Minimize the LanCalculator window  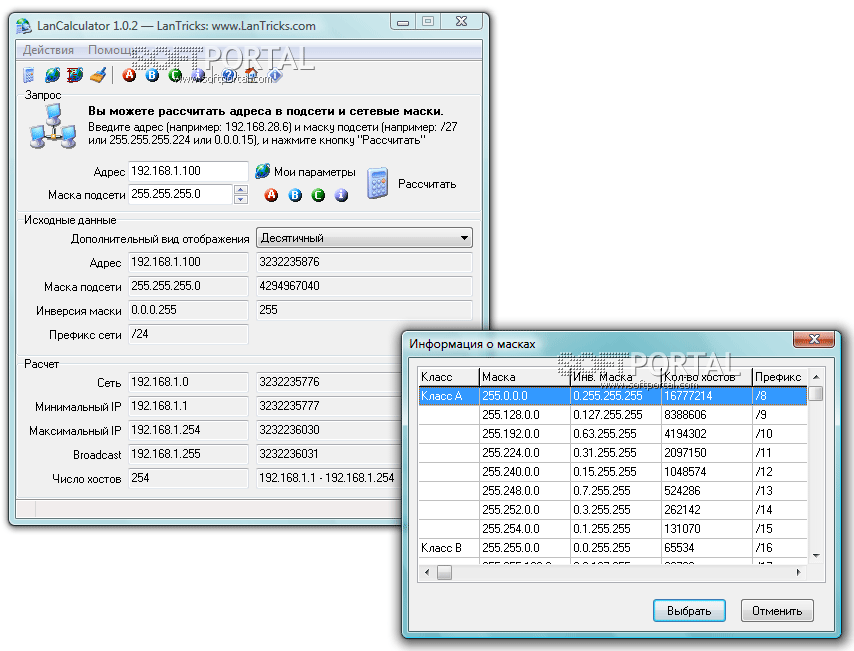point(403,22)
